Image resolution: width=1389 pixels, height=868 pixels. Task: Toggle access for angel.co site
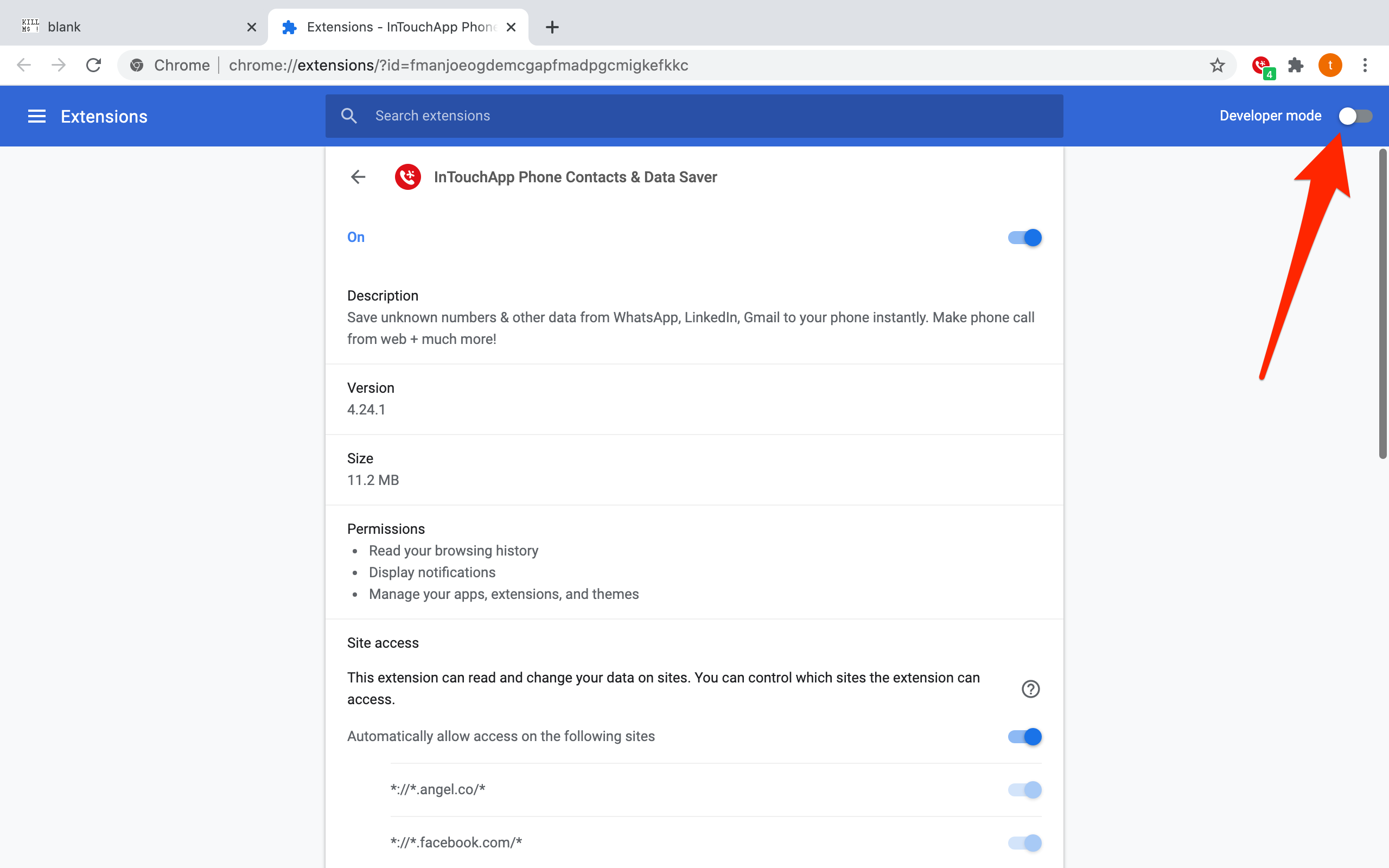(1024, 789)
